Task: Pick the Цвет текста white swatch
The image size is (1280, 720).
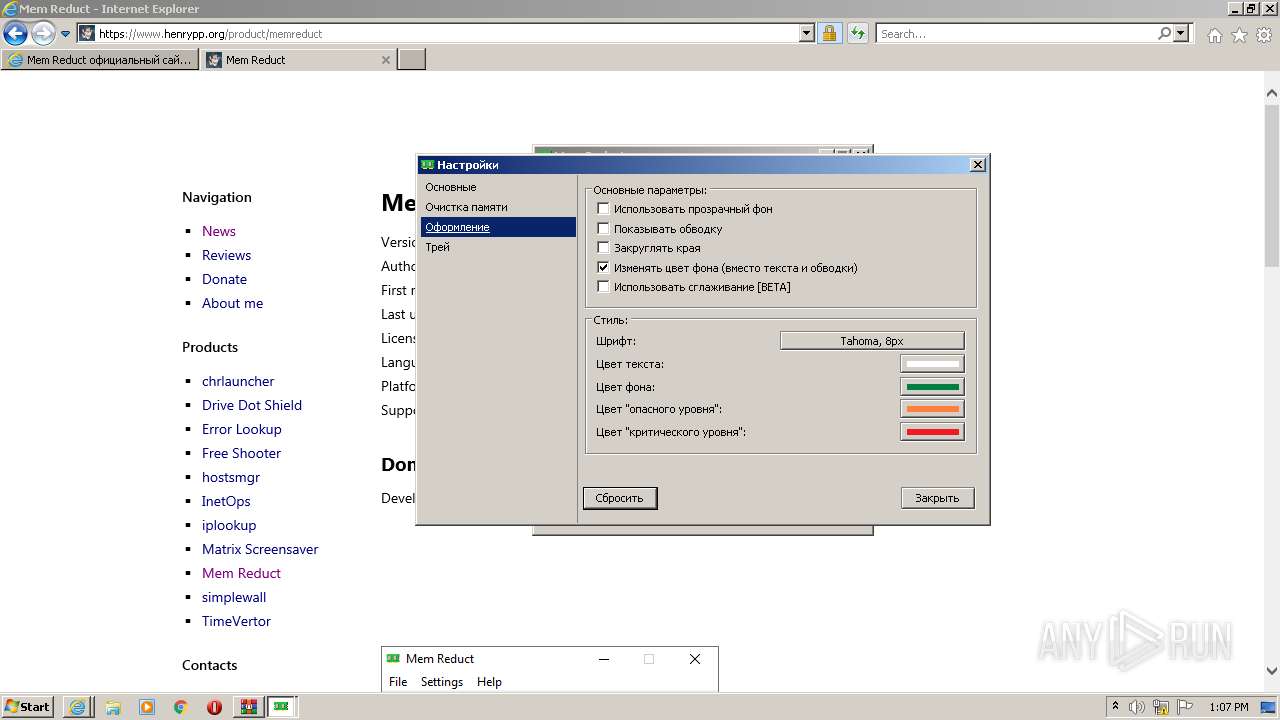Action: (x=932, y=365)
